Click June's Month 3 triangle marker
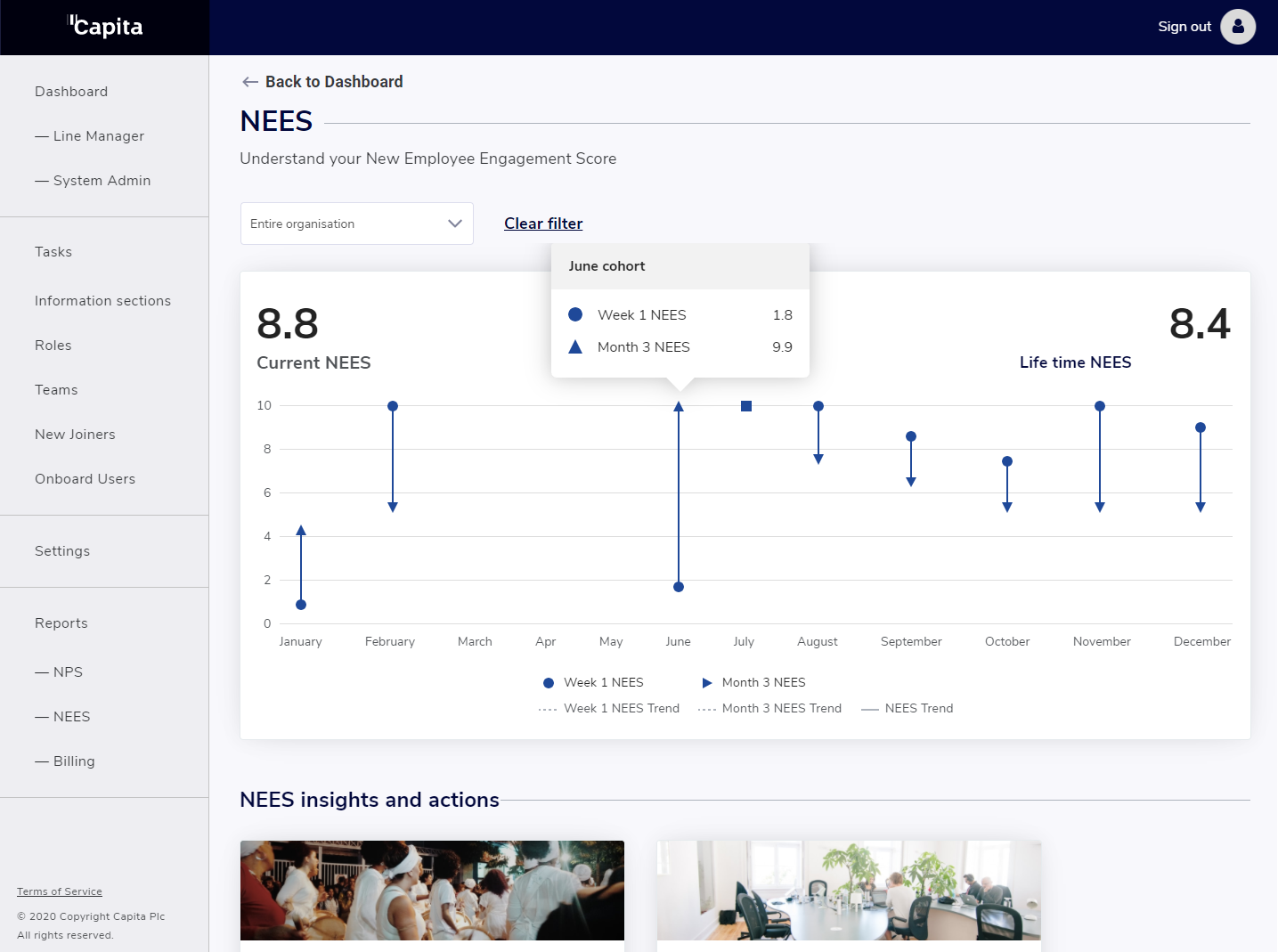Screen dimensions: 1278x952 679,407
